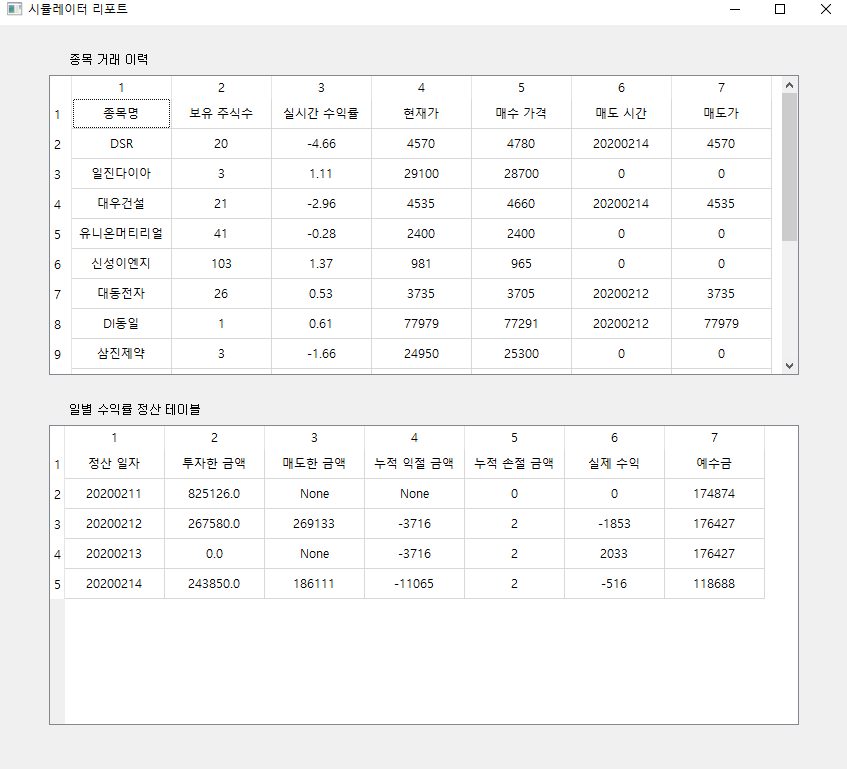
Task: Maximize the simulator report window
Action: (780, 9)
